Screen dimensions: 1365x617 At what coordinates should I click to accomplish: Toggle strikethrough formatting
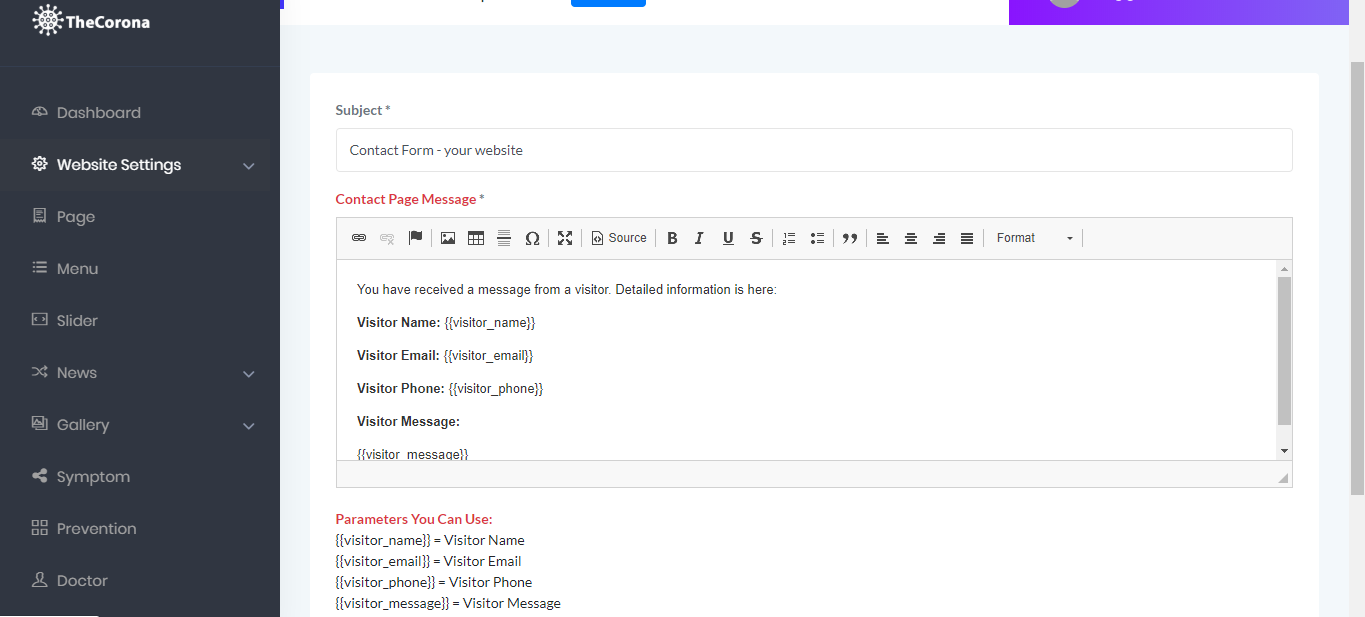756,238
